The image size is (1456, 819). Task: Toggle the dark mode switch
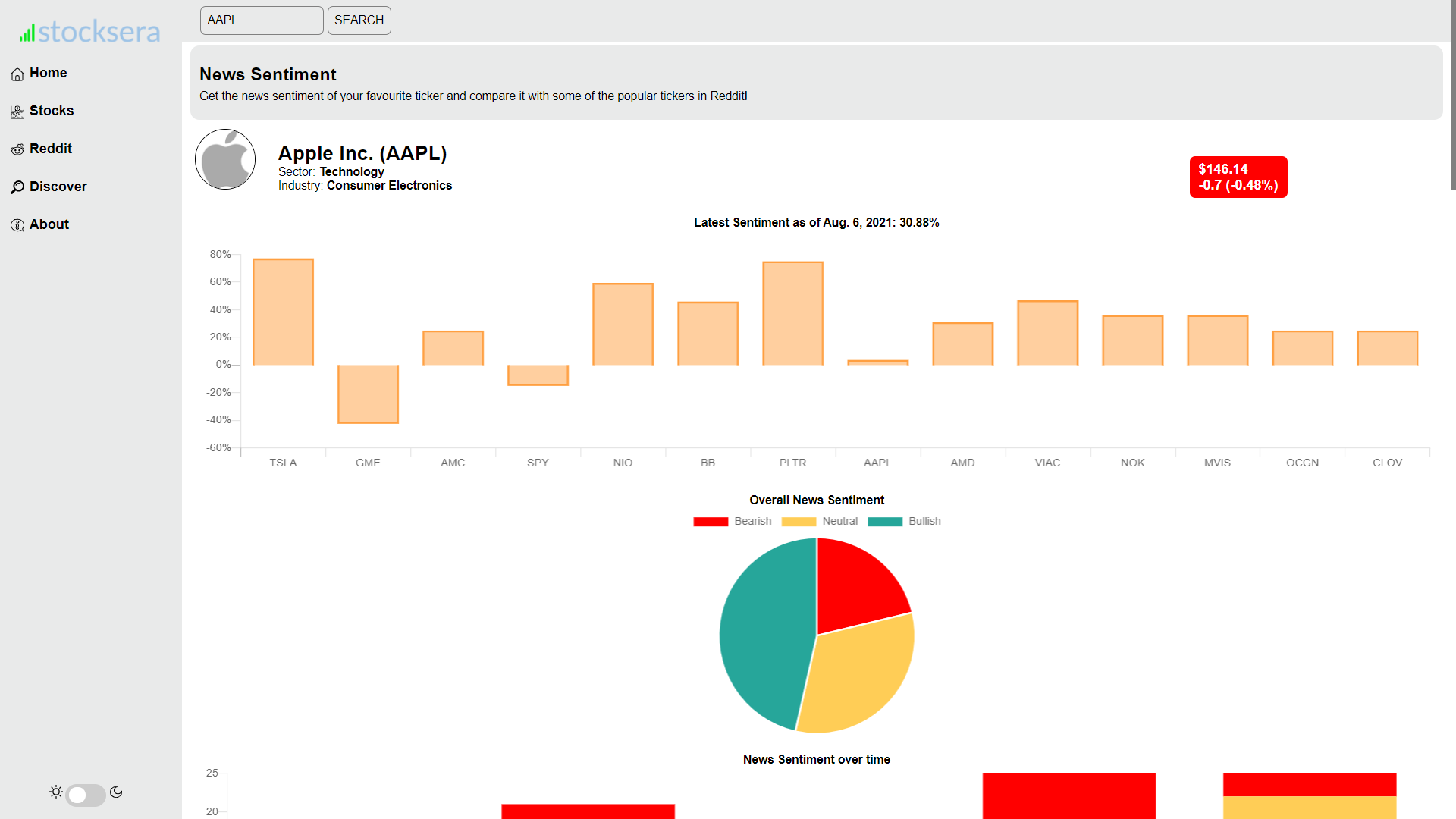click(86, 795)
